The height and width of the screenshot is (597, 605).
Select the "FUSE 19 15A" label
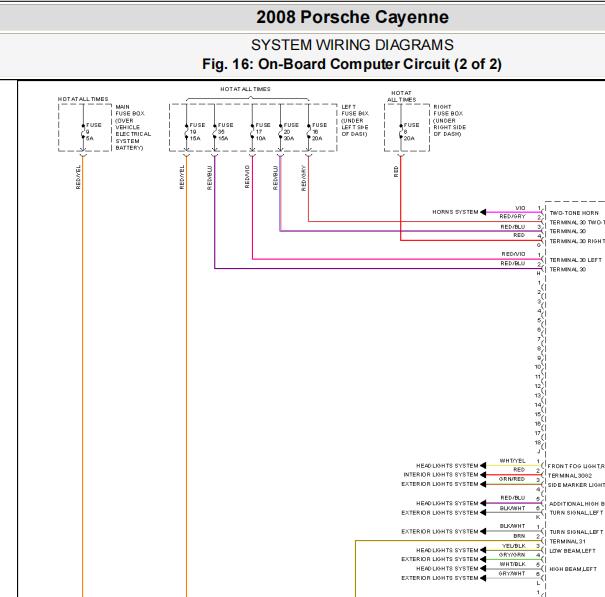point(197,131)
